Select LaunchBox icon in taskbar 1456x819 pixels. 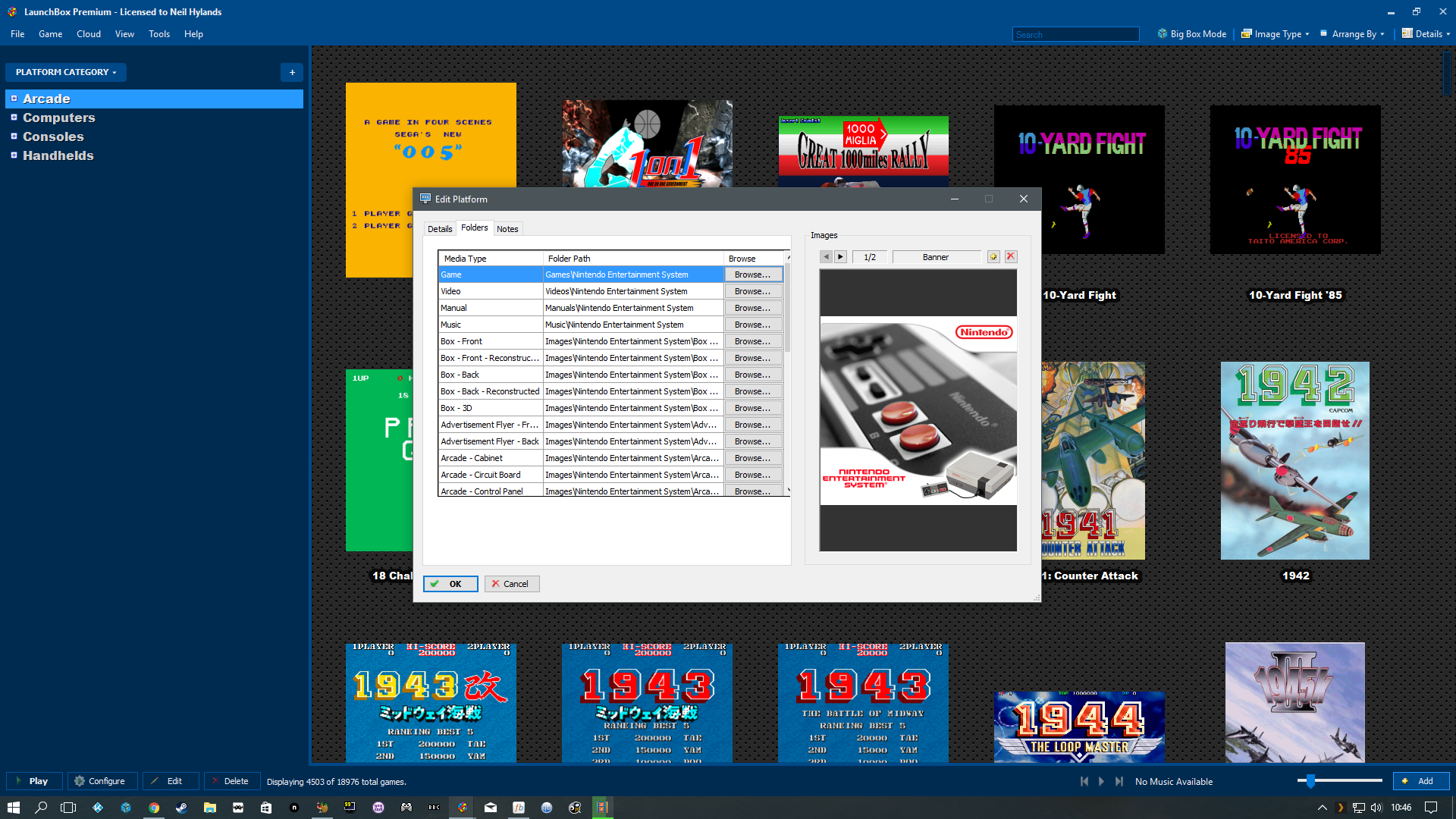463,808
